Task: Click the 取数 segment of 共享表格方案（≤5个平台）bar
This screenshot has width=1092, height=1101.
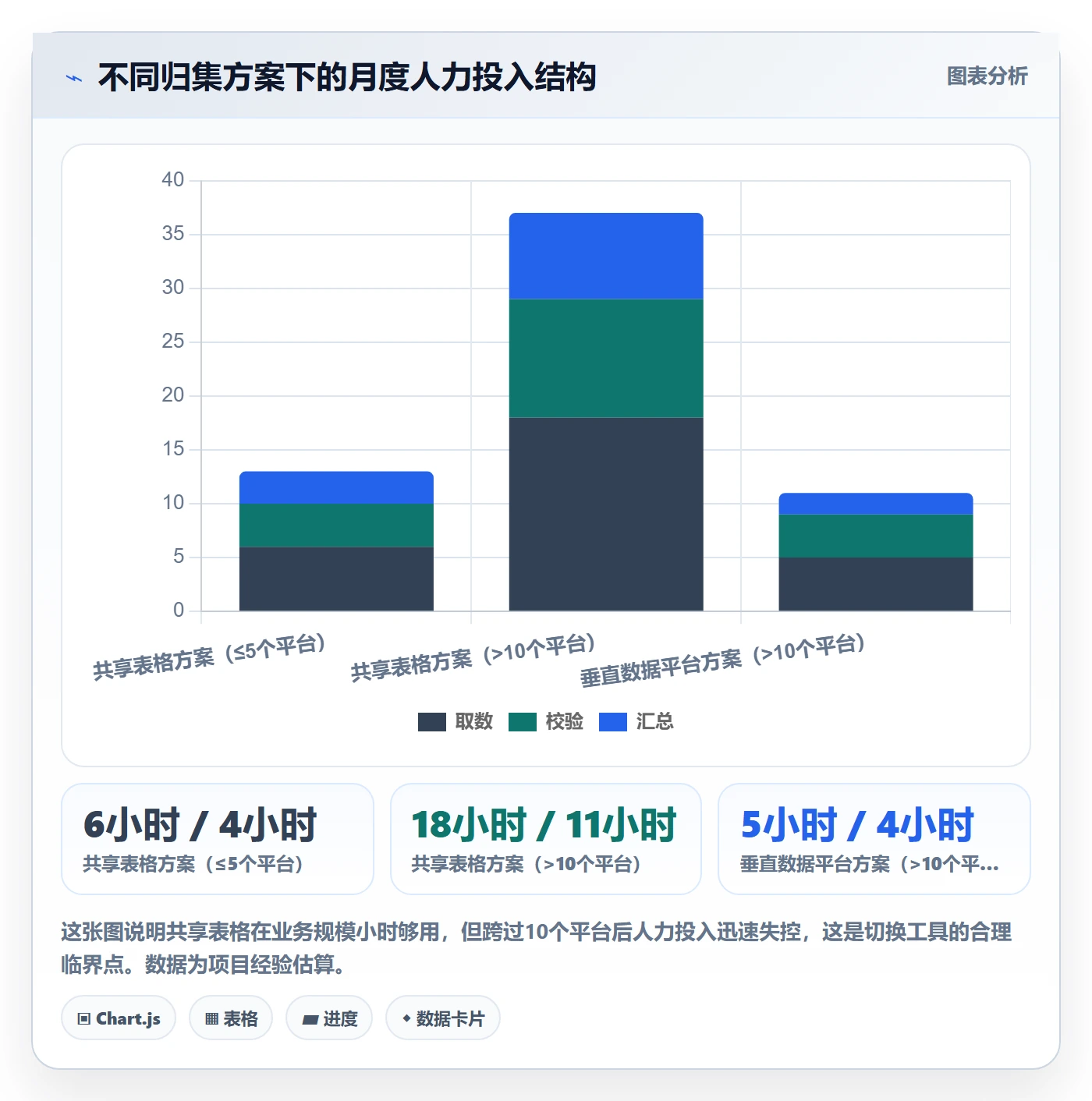Action: (x=336, y=579)
